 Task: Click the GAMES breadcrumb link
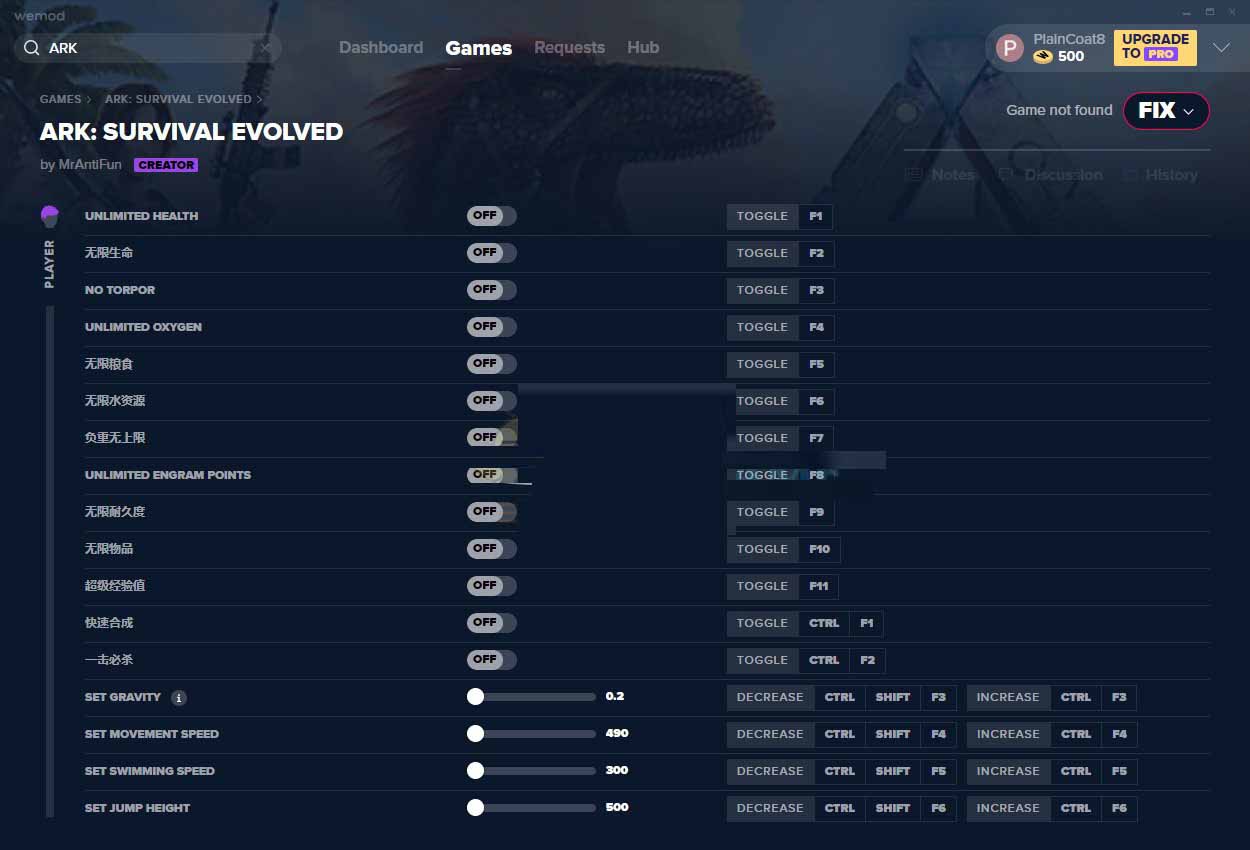point(60,100)
